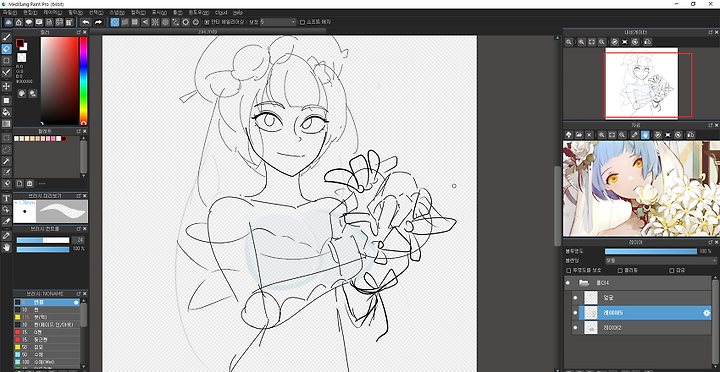Delete palette color with trash icon
The height and width of the screenshot is (372, 720).
click(x=29, y=184)
